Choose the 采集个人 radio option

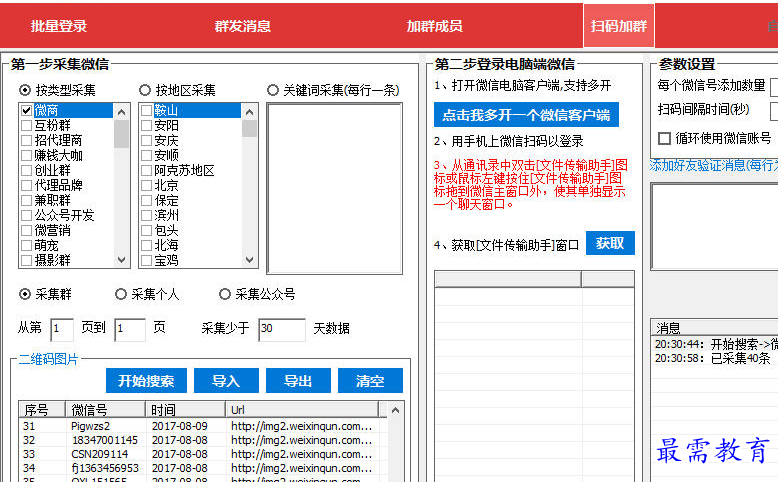tap(121, 294)
